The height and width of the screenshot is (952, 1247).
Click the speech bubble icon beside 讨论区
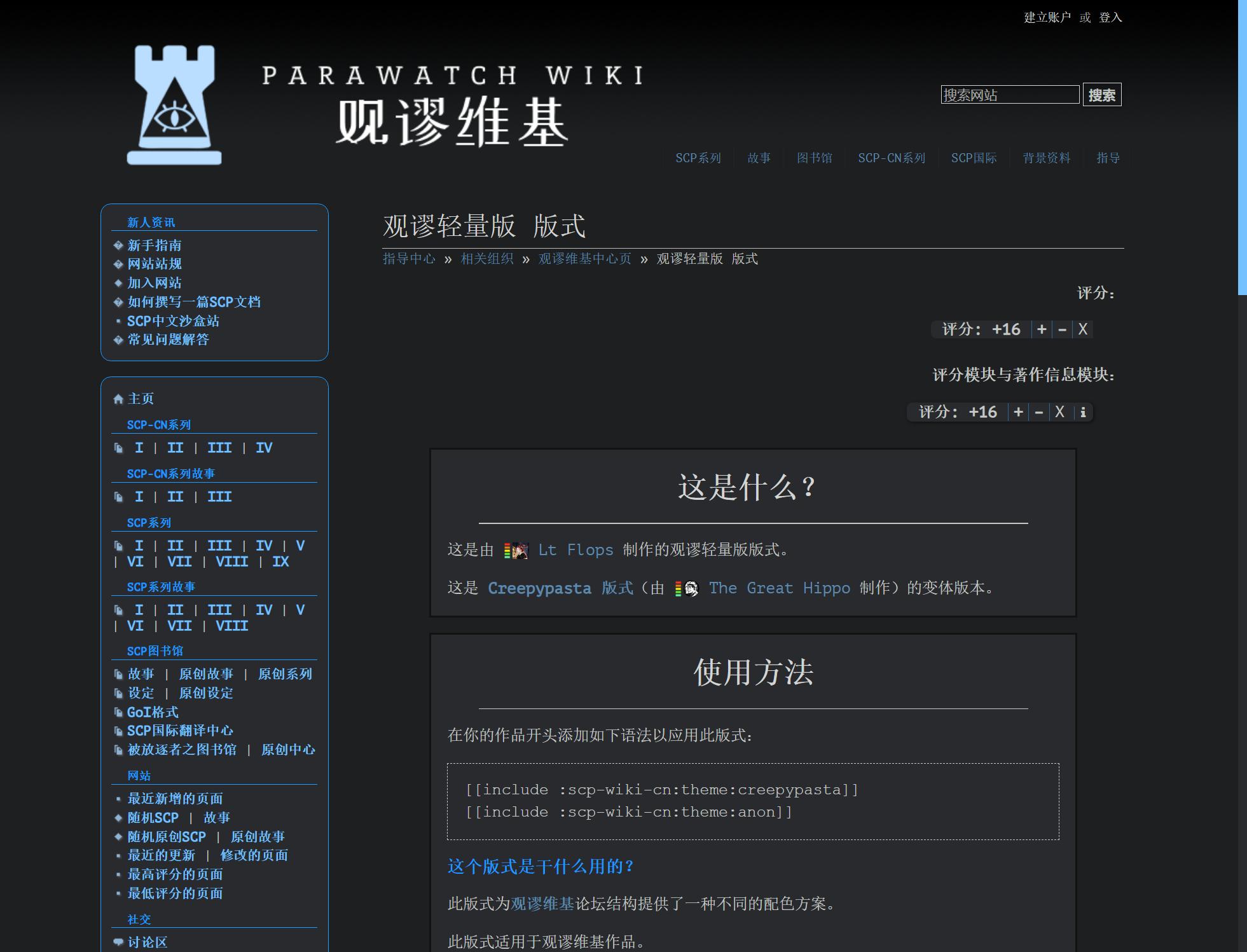coord(118,942)
